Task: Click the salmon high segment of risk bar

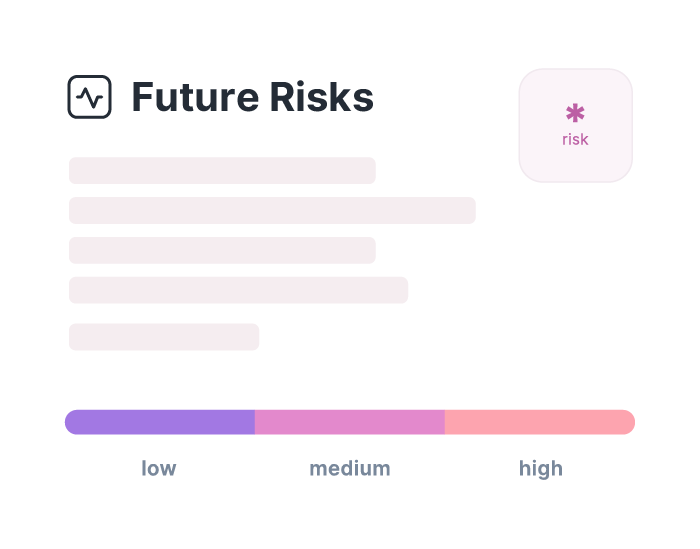Action: (540, 422)
